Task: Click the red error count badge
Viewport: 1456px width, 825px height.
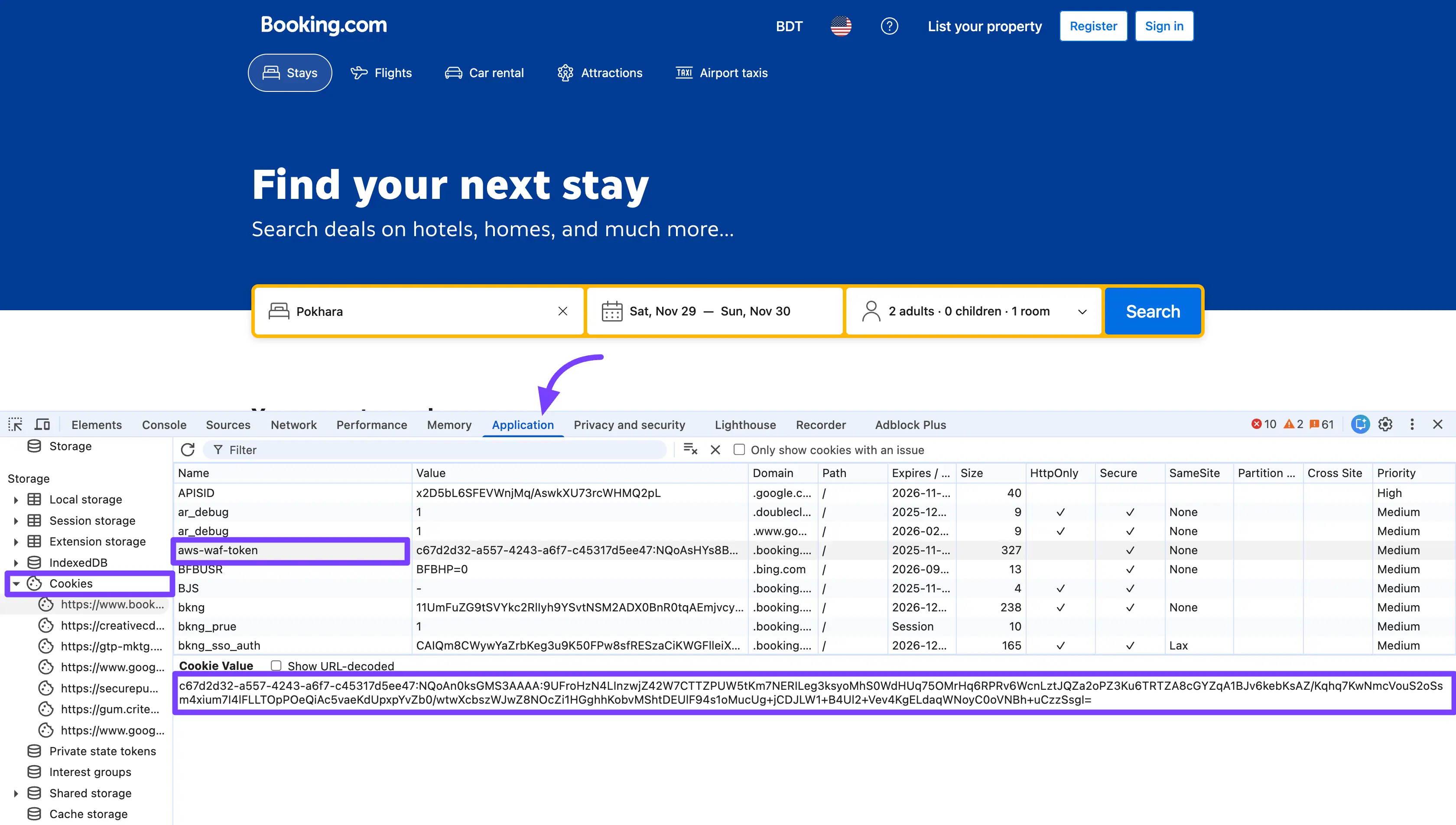Action: click(1263, 424)
